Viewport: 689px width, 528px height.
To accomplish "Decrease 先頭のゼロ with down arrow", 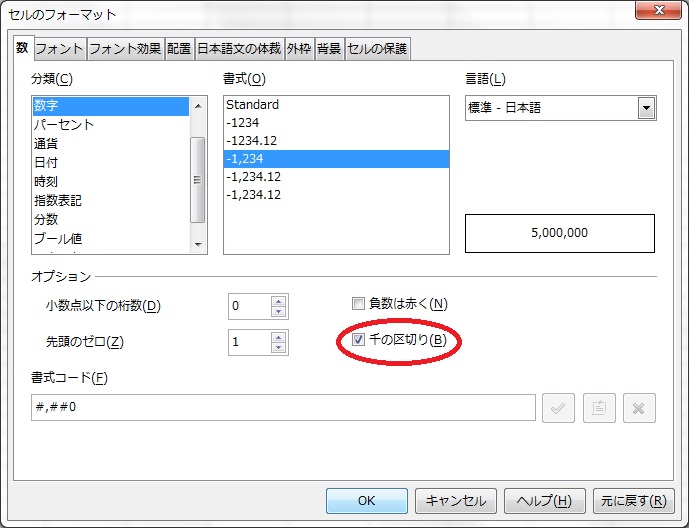I will click(x=278, y=347).
